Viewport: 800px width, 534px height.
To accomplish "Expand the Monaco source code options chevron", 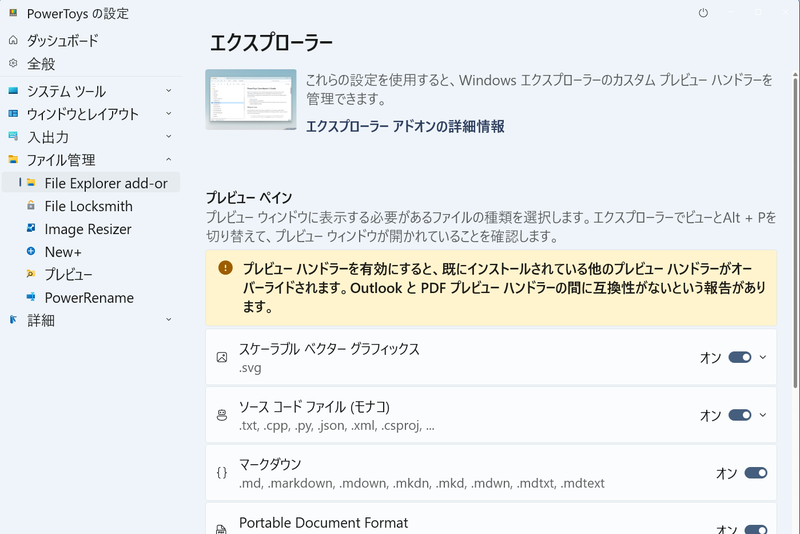I will click(763, 415).
